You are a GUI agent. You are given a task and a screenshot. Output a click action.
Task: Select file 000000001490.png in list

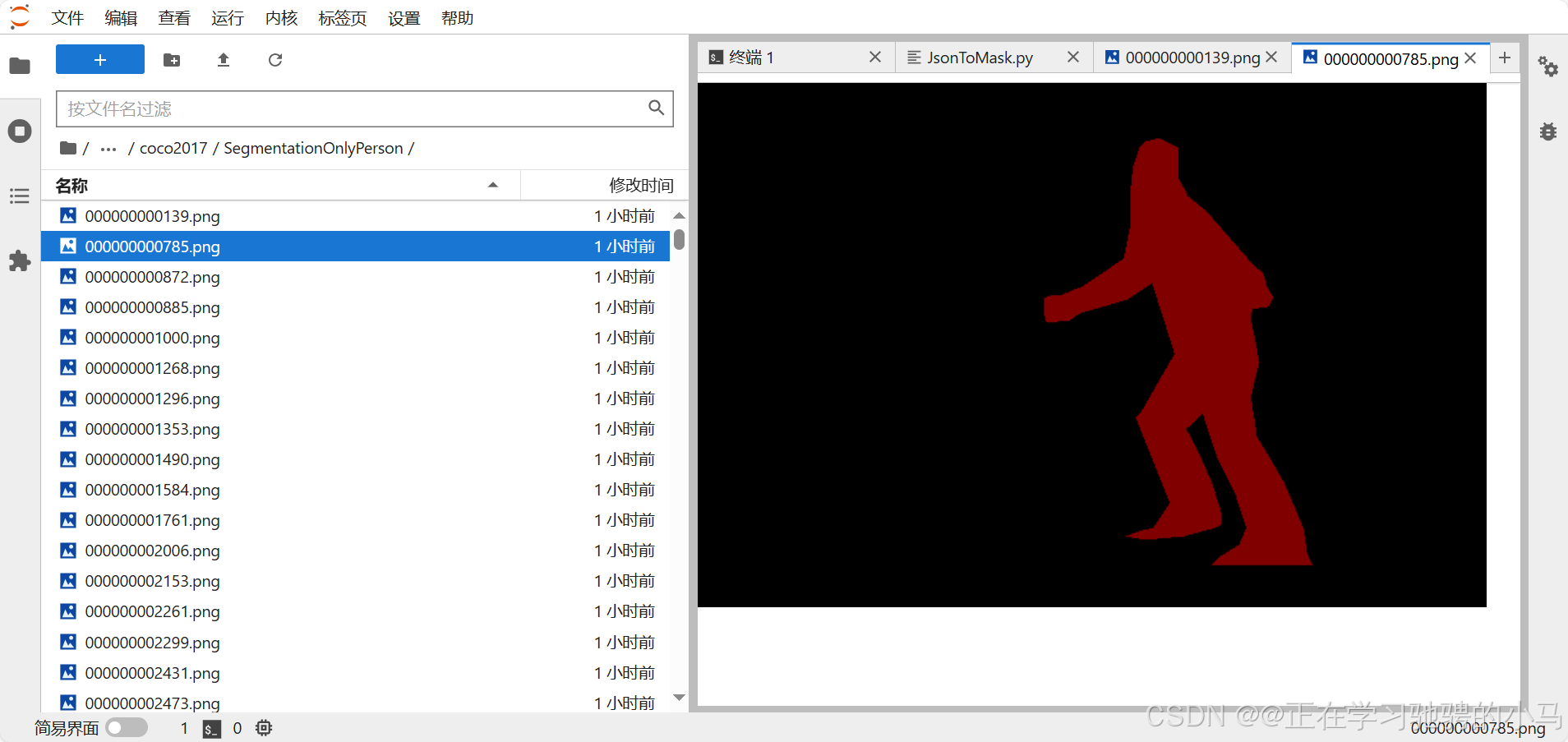tap(355, 459)
